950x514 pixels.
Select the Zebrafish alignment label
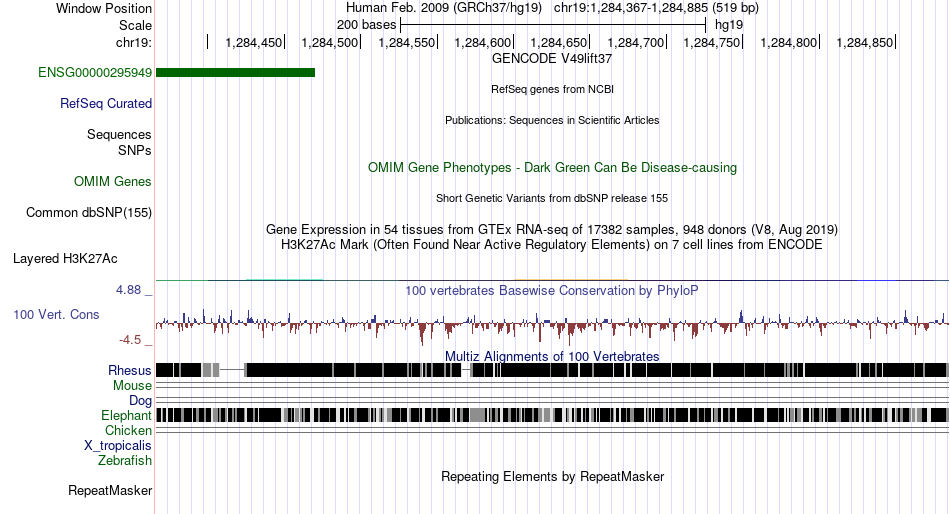[125, 461]
